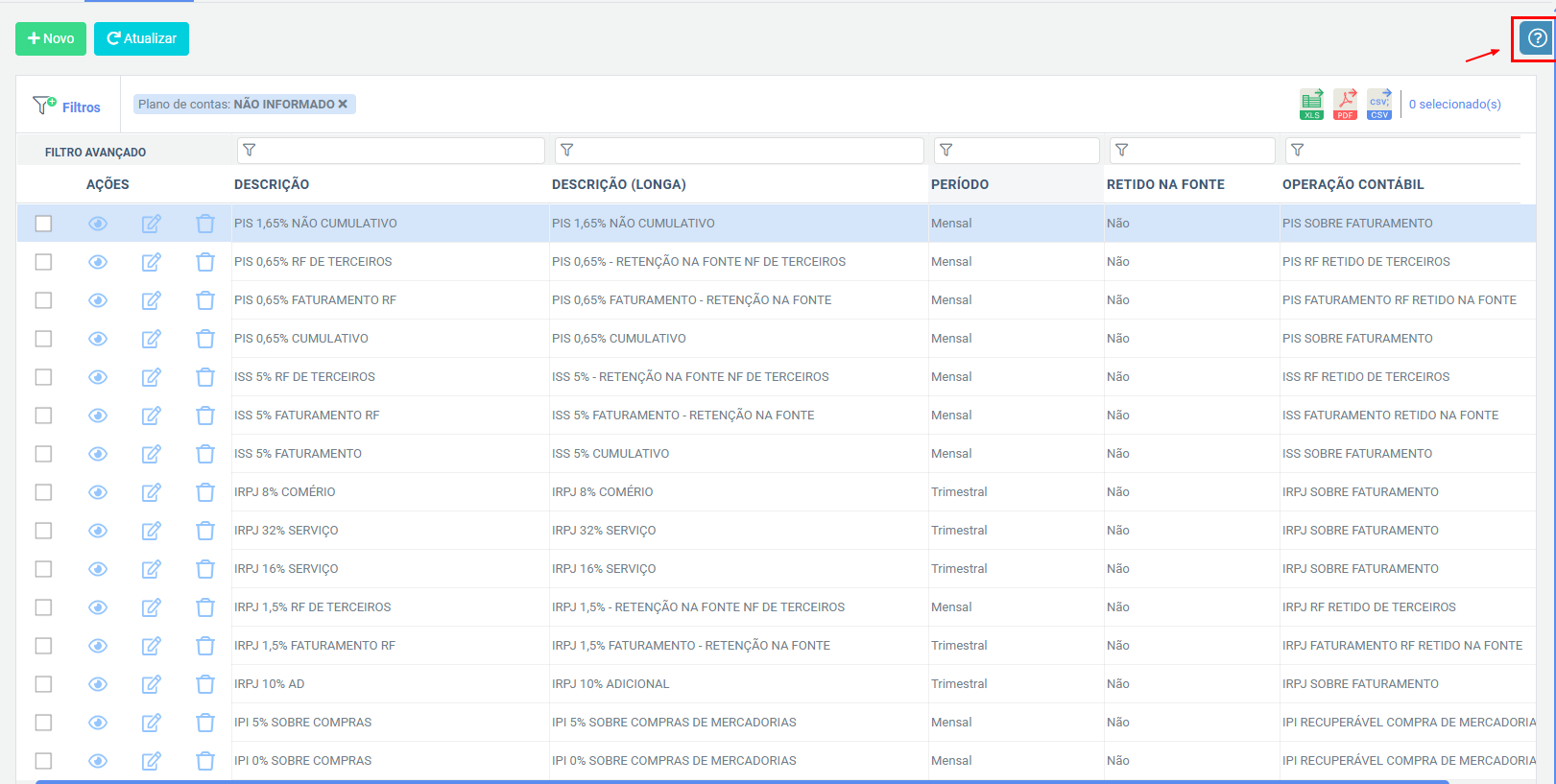Click the horizontal scrollbar under the table
The width and height of the screenshot is (1556, 784).
point(742,781)
